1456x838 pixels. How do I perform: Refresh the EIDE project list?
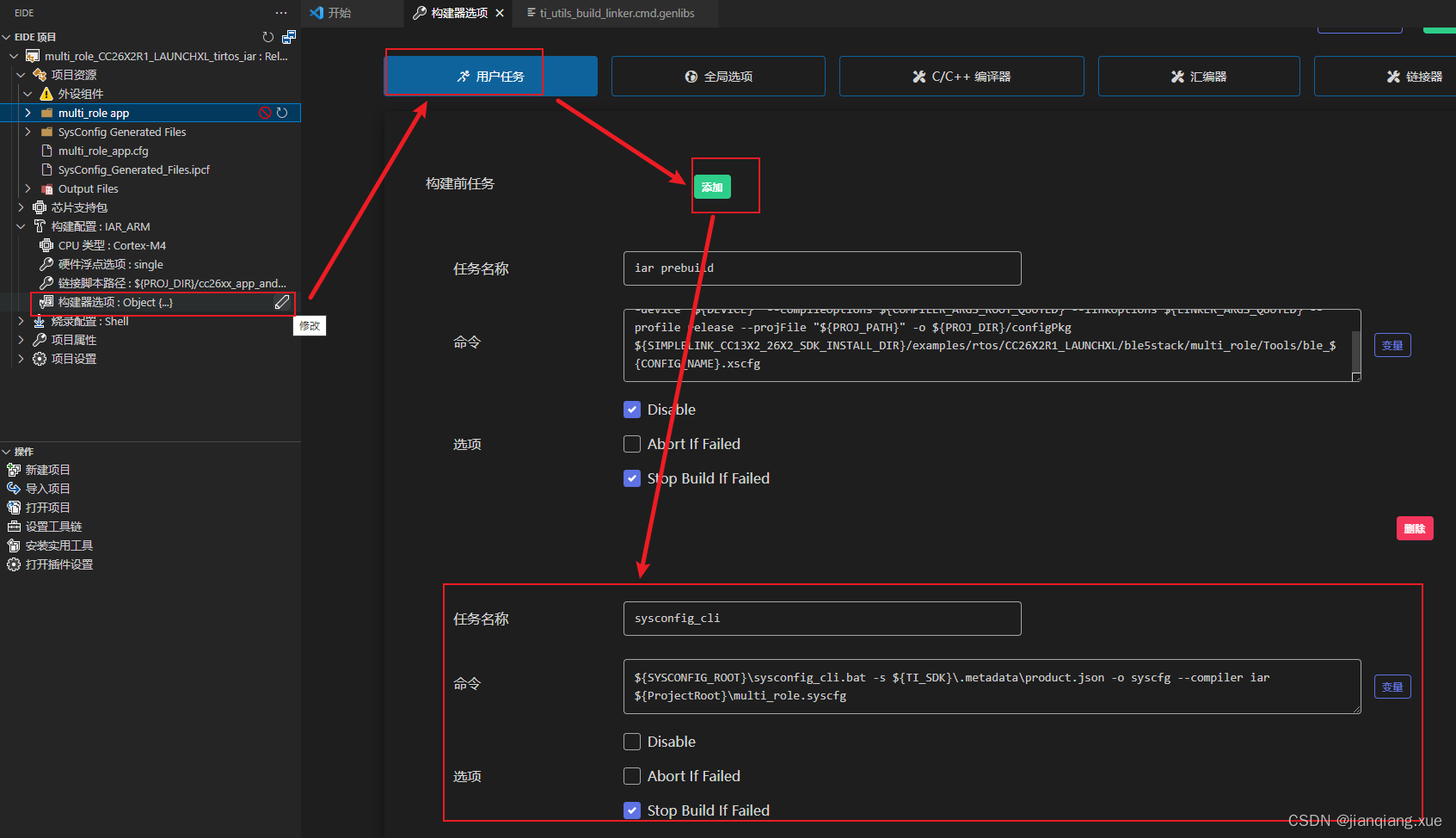(x=268, y=37)
